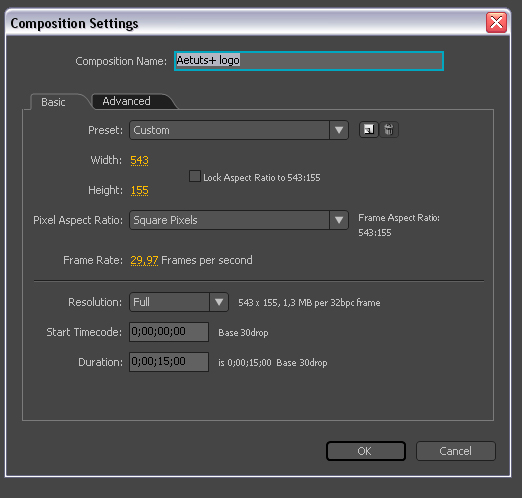Viewport: 522px width, 498px height.
Task: Click the Full resolution combo box
Action: click(x=179, y=302)
